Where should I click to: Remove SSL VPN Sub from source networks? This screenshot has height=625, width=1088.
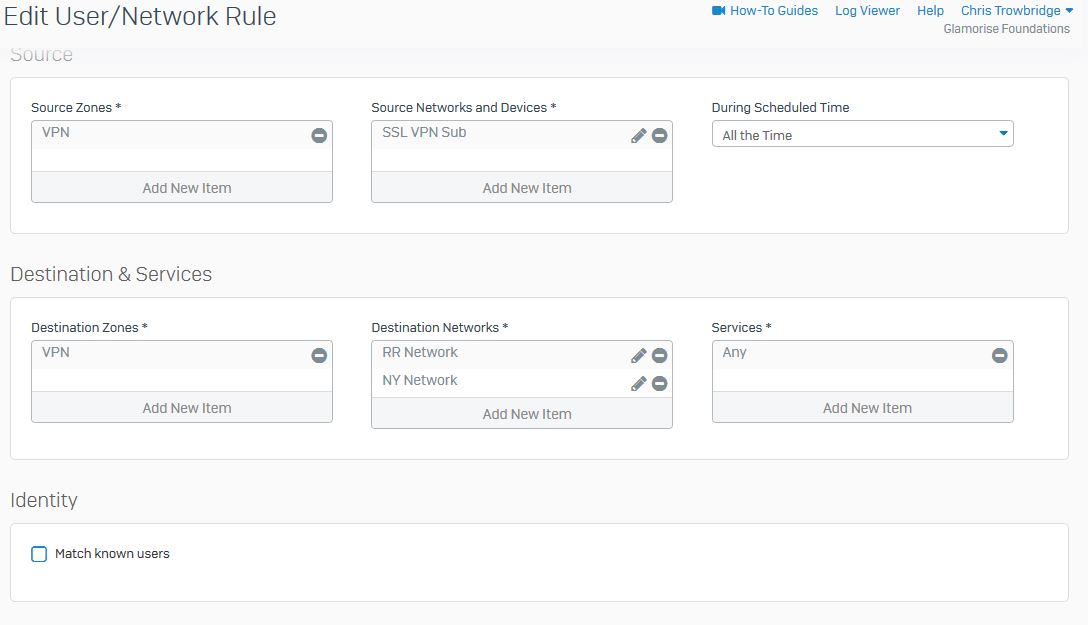(x=659, y=135)
